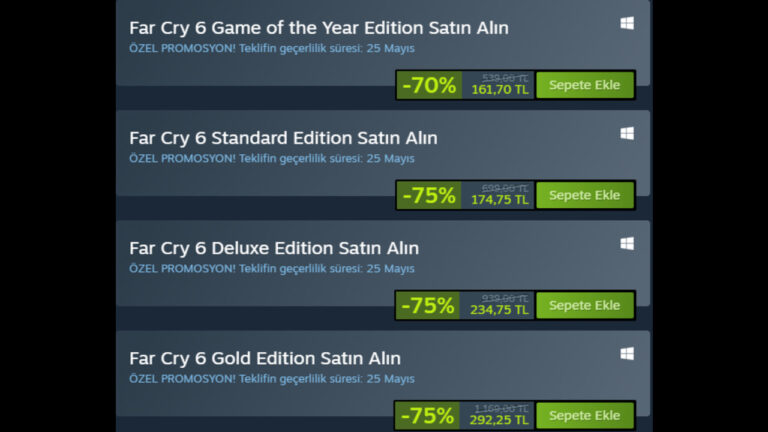Image resolution: width=768 pixels, height=432 pixels.
Task: Click Windows icon on Game of the Year Edition
Action: [627, 23]
